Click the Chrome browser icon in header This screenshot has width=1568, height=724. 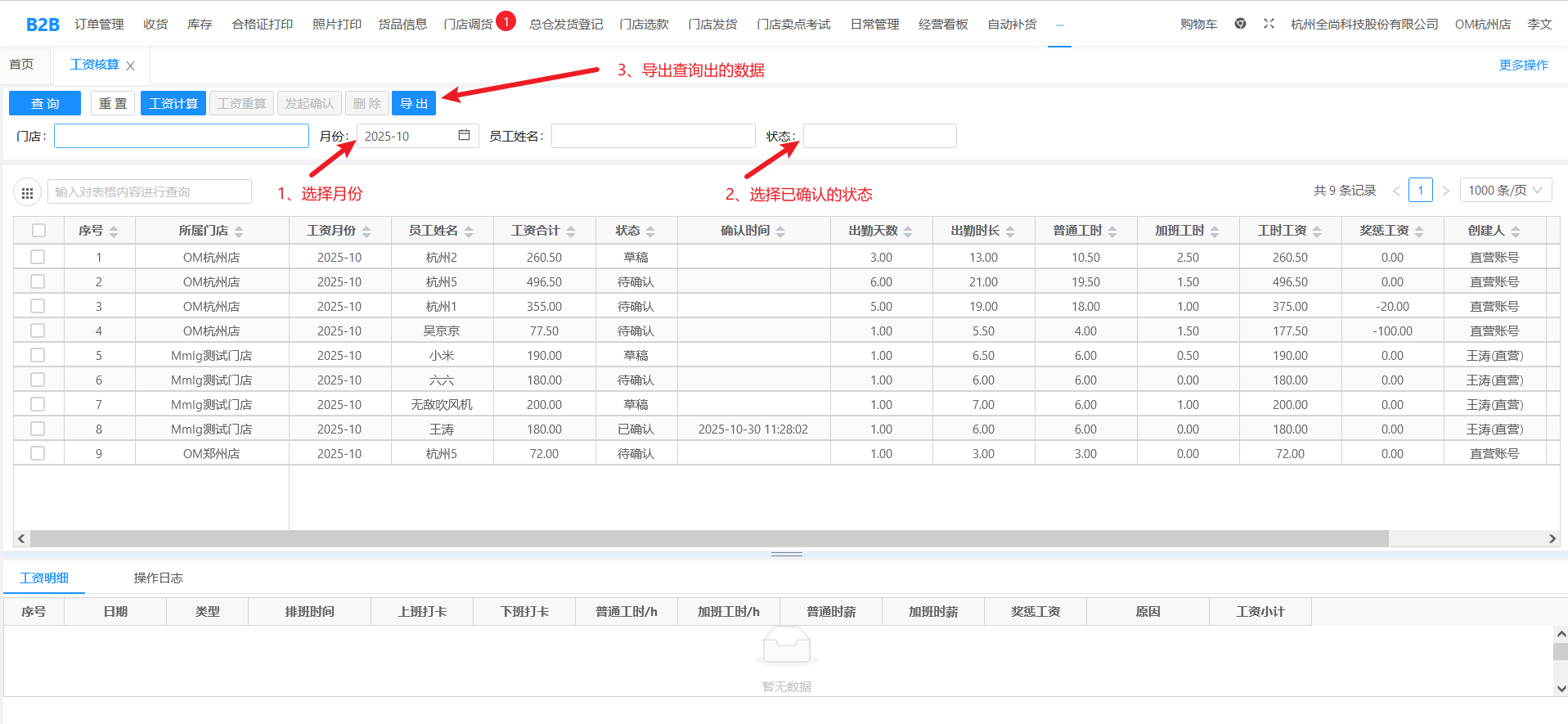point(1240,24)
